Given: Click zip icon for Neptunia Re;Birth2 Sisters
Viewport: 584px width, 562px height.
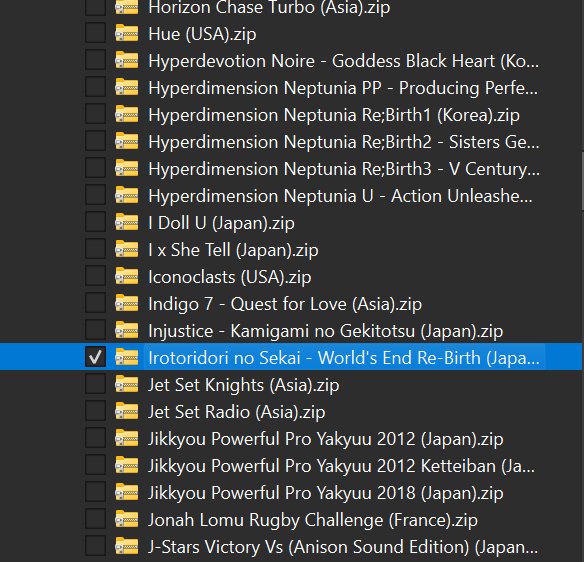Looking at the screenshot, I should pyautogui.click(x=127, y=142).
